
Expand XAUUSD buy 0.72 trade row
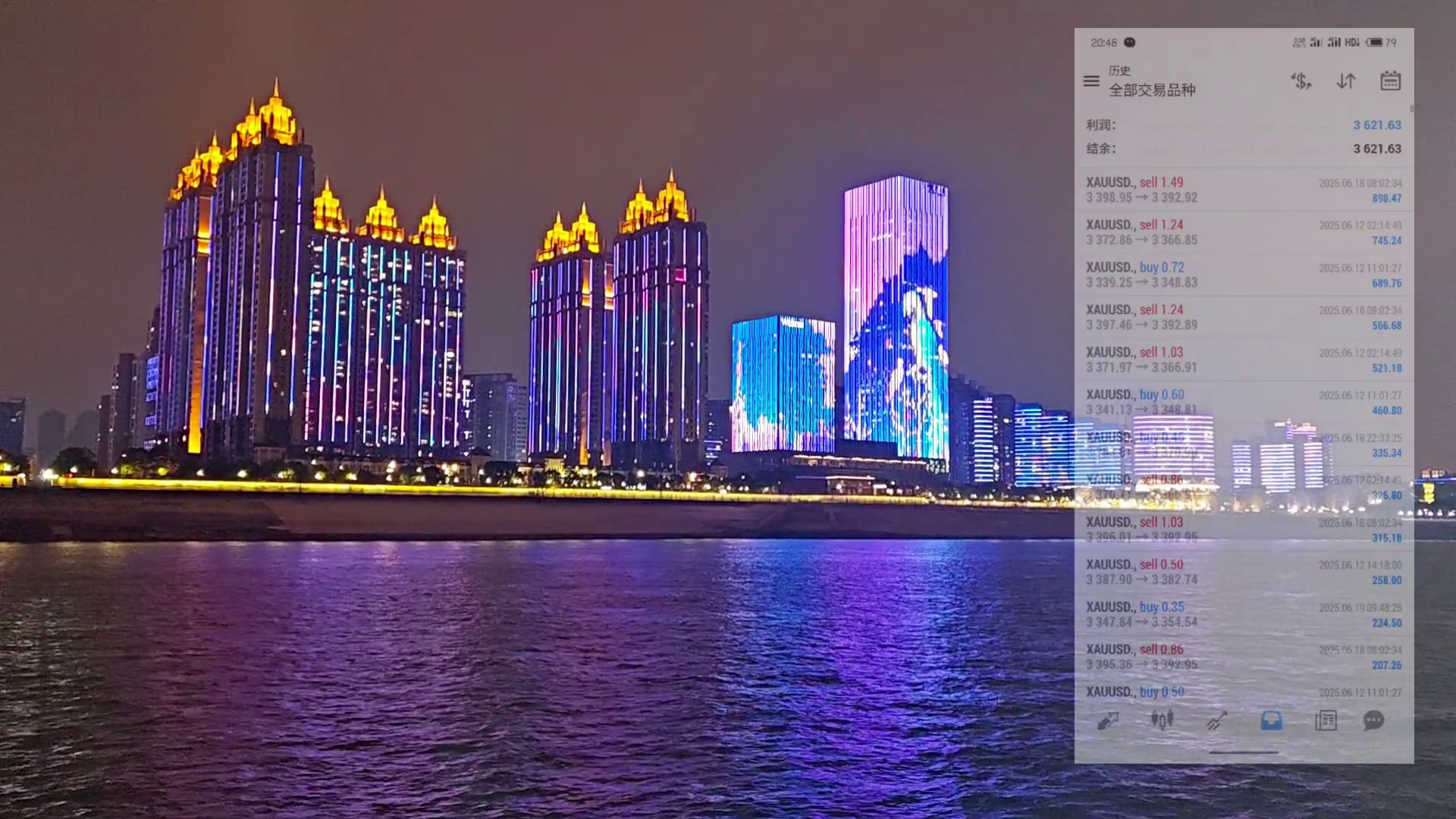click(x=1244, y=275)
